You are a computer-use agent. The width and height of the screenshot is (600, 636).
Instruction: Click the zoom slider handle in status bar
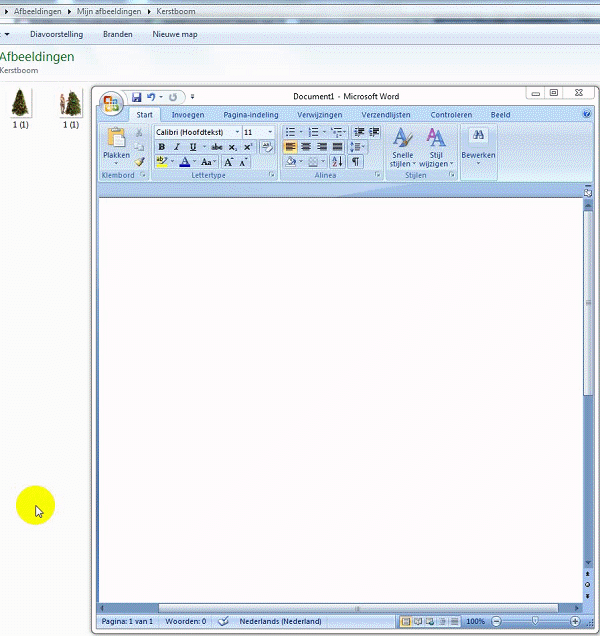click(x=535, y=621)
